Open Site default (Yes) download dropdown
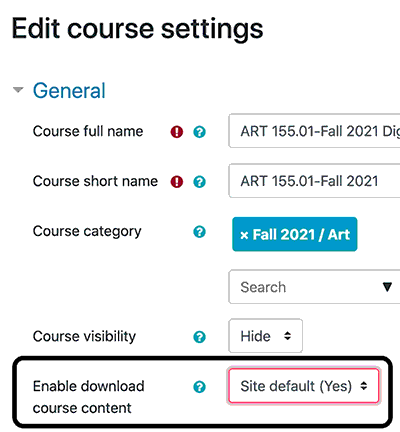Image resolution: width=400 pixels, height=432 pixels. (304, 386)
